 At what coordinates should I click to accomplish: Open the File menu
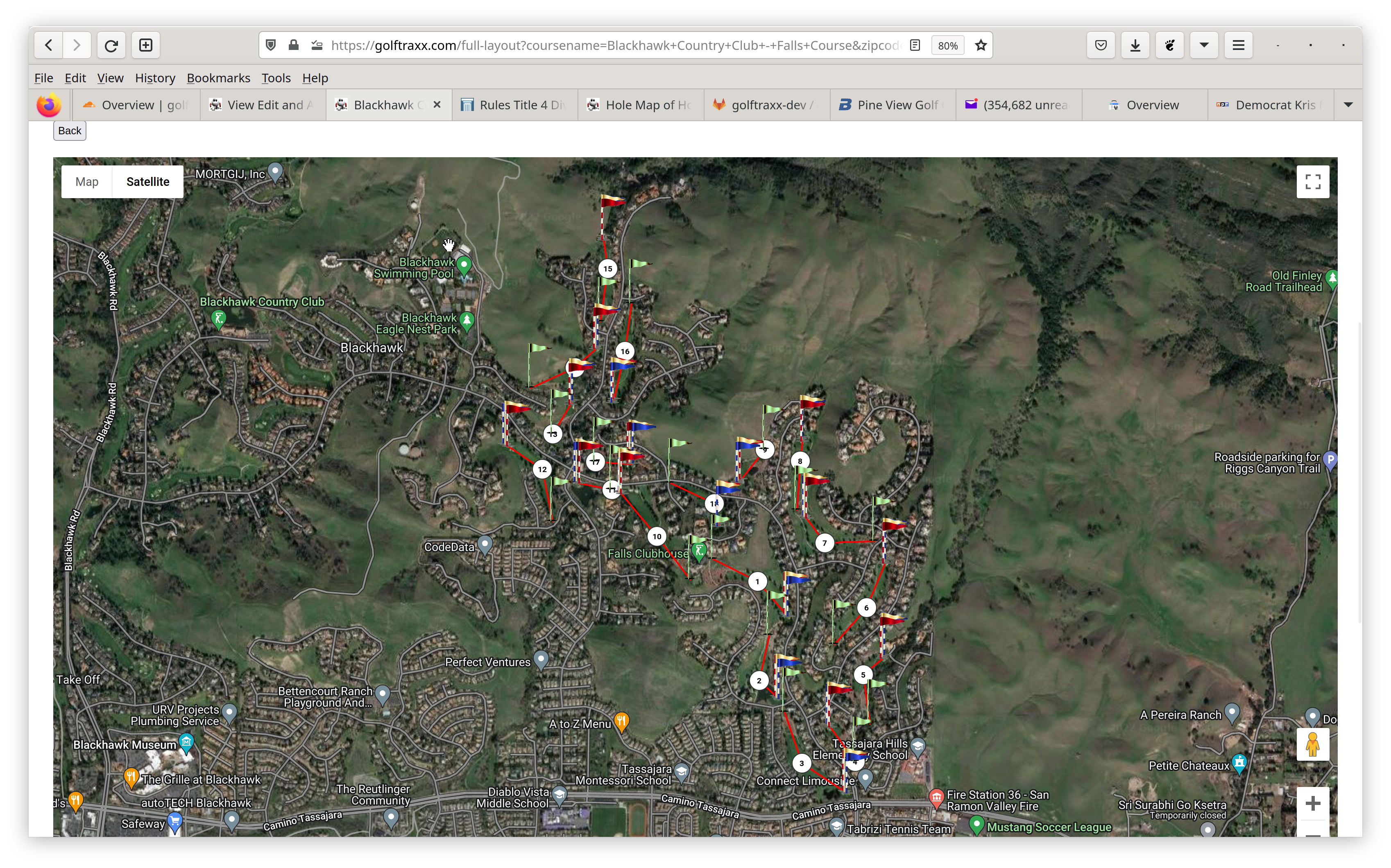tap(44, 78)
